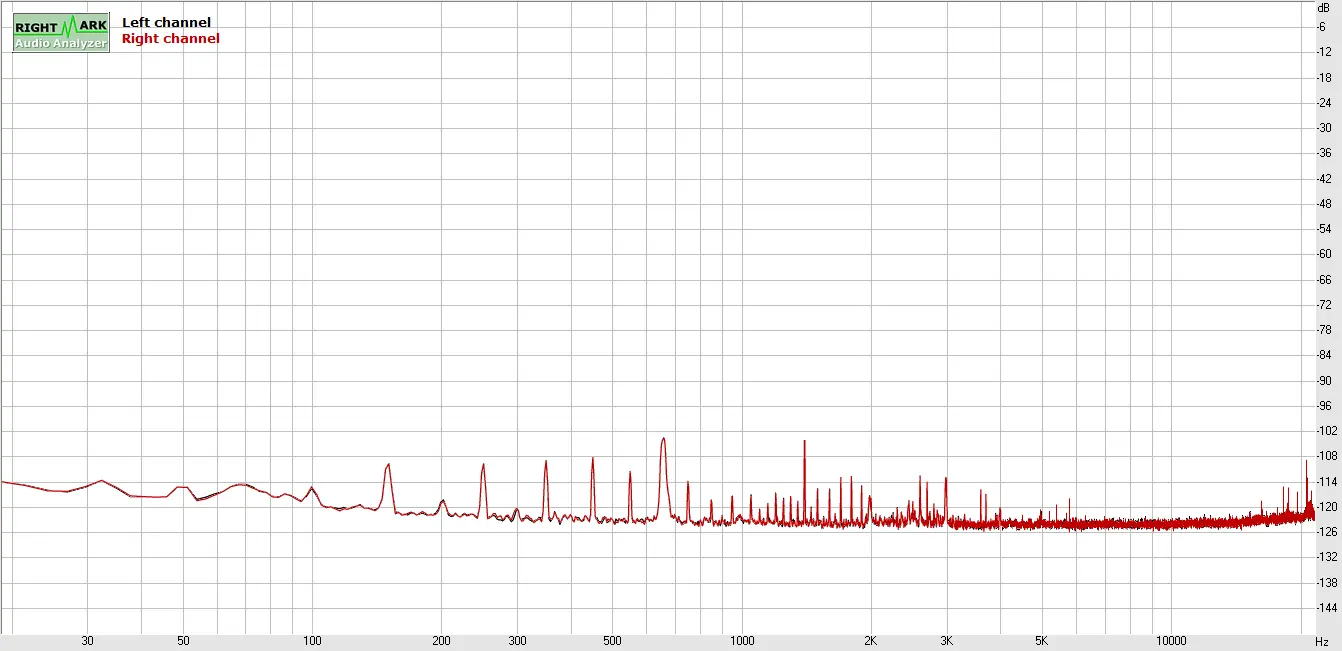
Task: Click the -144 dB axis label
Action: [x=1324, y=608]
